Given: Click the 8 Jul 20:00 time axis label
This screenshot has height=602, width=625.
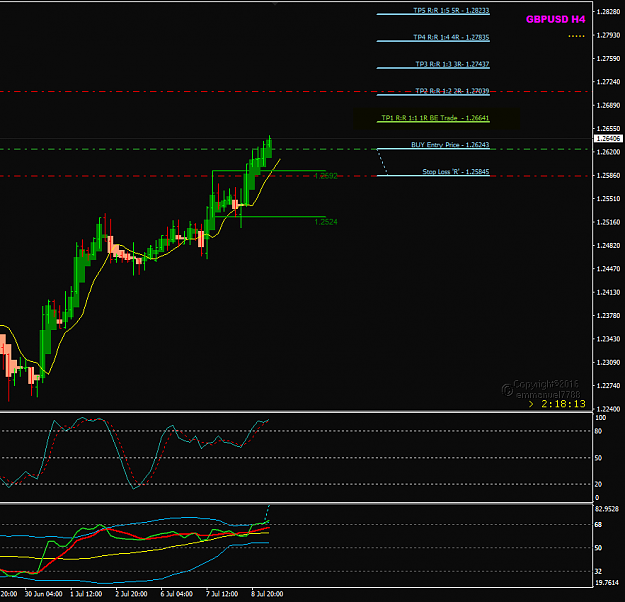Looking at the screenshot, I should pyautogui.click(x=267, y=594).
